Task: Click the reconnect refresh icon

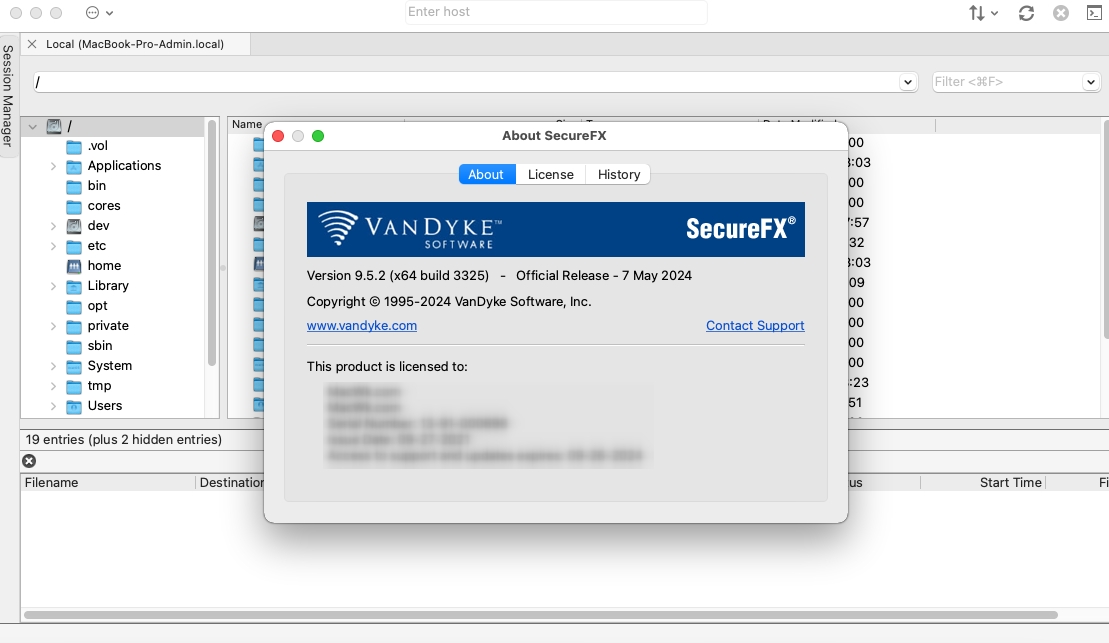Action: pyautogui.click(x=1026, y=13)
